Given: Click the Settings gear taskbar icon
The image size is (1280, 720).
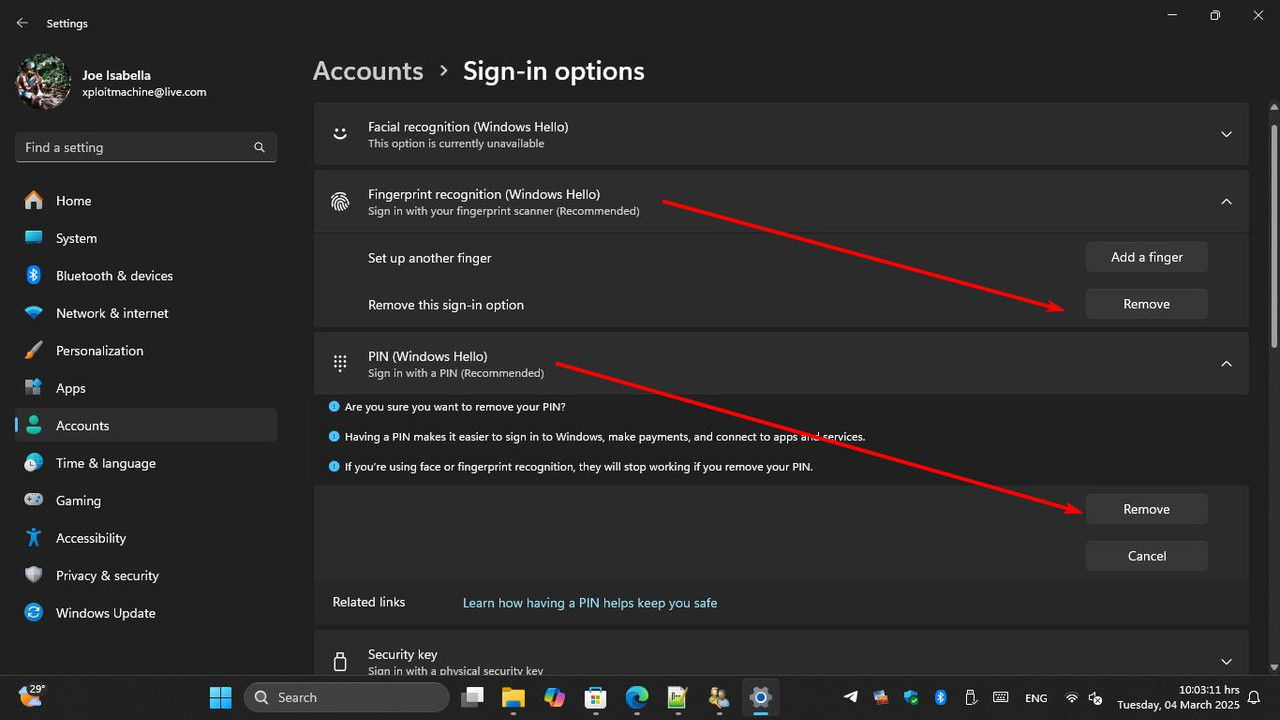Looking at the screenshot, I should 761,697.
